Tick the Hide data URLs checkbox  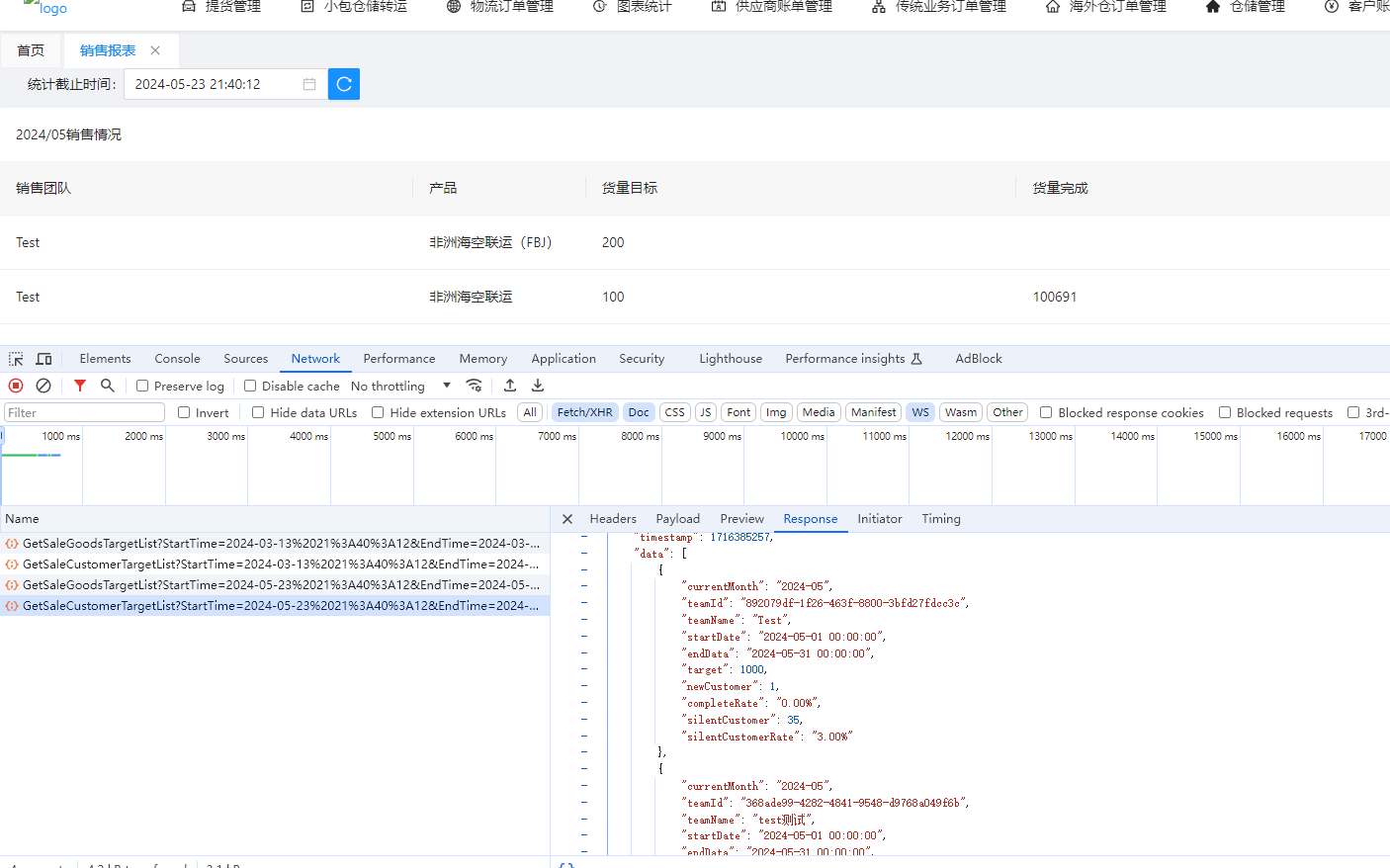pos(258,412)
